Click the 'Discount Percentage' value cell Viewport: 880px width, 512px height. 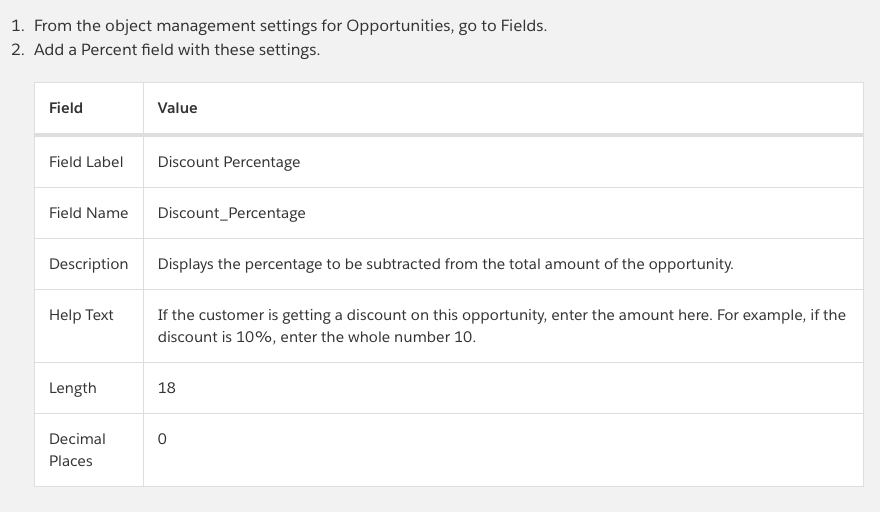(x=229, y=162)
